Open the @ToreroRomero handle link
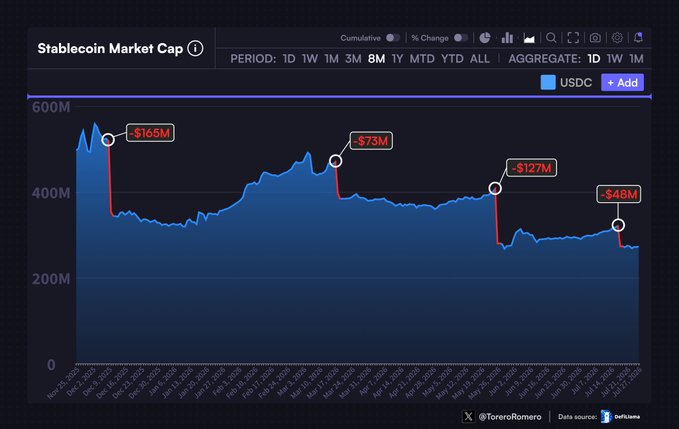 click(510, 416)
